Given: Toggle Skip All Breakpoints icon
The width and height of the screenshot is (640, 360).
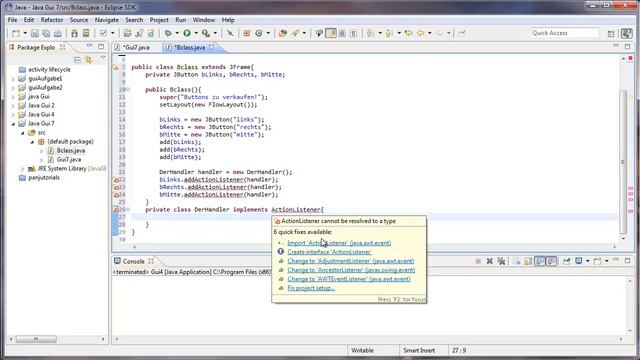Looking at the screenshot, I should click(x=230, y=33).
